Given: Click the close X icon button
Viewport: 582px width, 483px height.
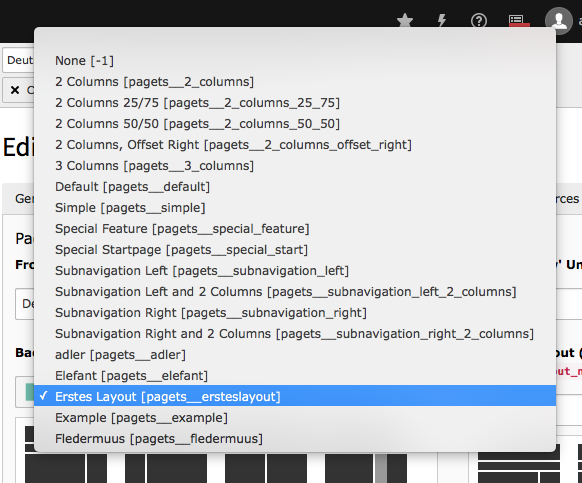Looking at the screenshot, I should coord(15,90).
